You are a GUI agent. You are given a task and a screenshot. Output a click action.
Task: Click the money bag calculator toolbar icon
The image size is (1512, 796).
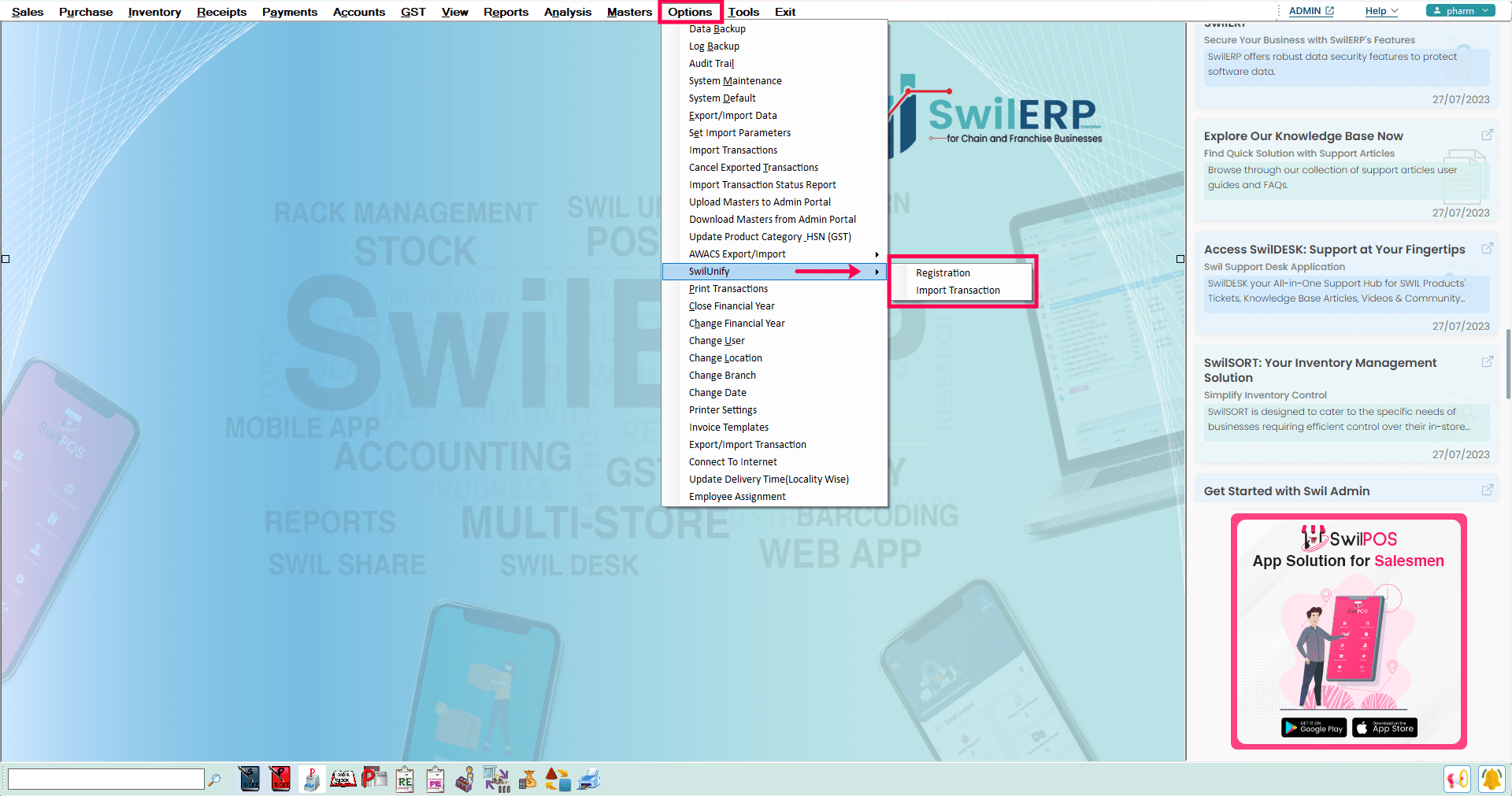point(528,779)
